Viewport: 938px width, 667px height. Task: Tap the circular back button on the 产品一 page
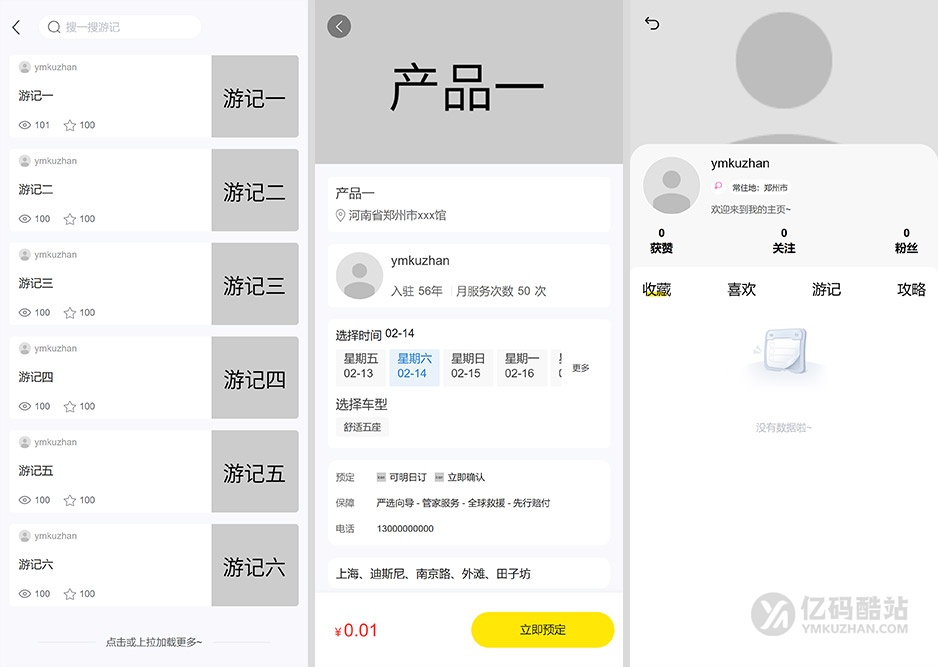(x=338, y=26)
